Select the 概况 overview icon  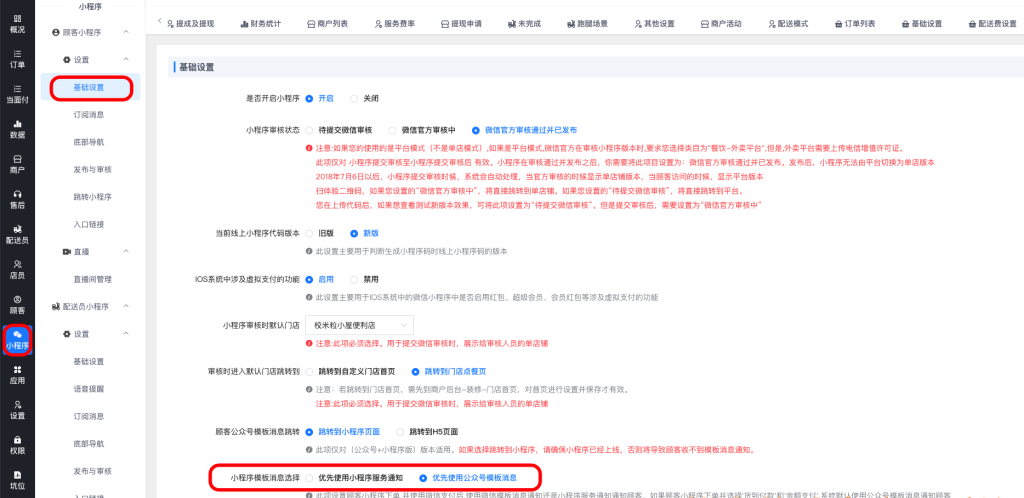click(17, 22)
